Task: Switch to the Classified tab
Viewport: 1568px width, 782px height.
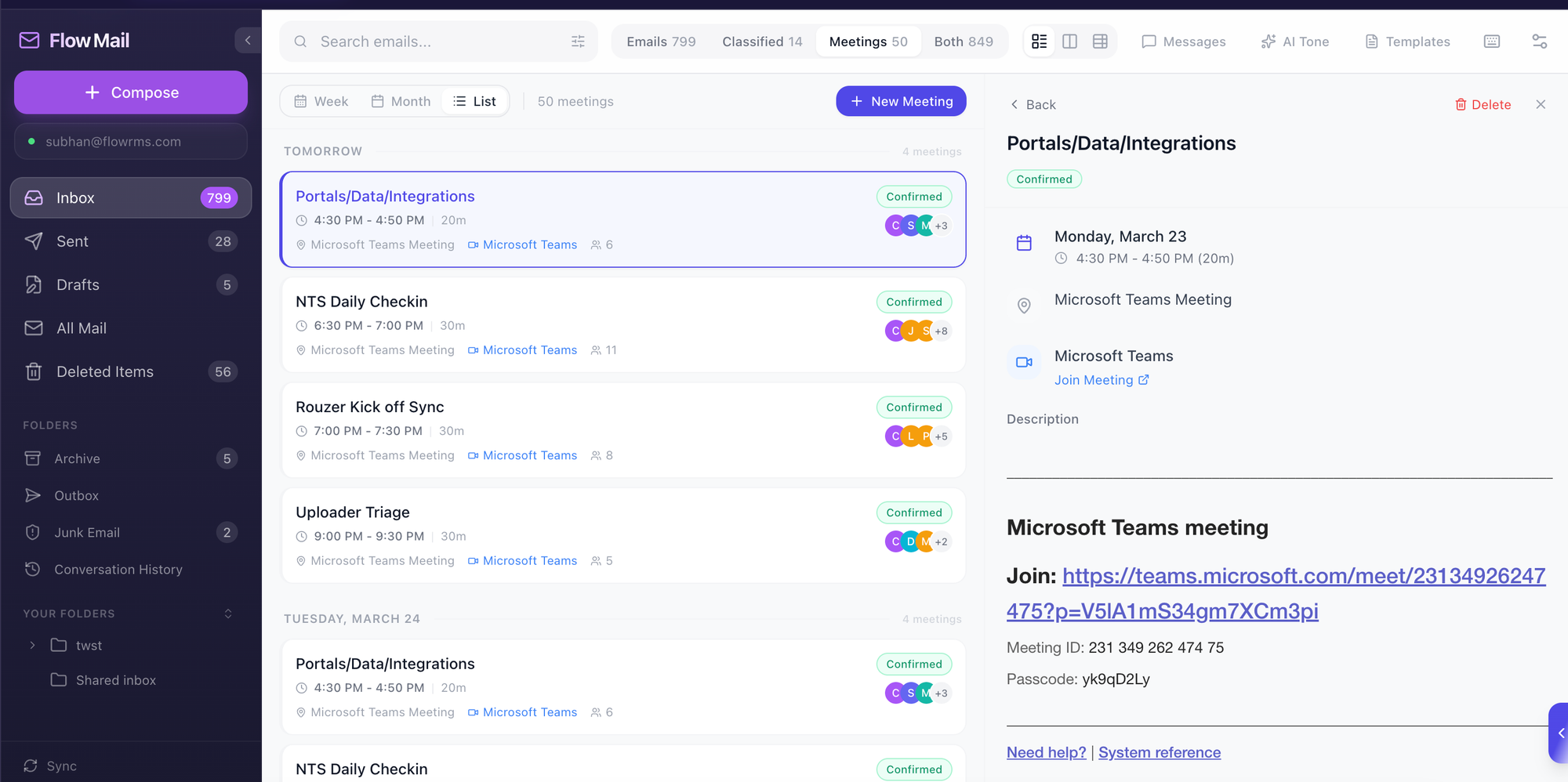Action: coord(761,41)
